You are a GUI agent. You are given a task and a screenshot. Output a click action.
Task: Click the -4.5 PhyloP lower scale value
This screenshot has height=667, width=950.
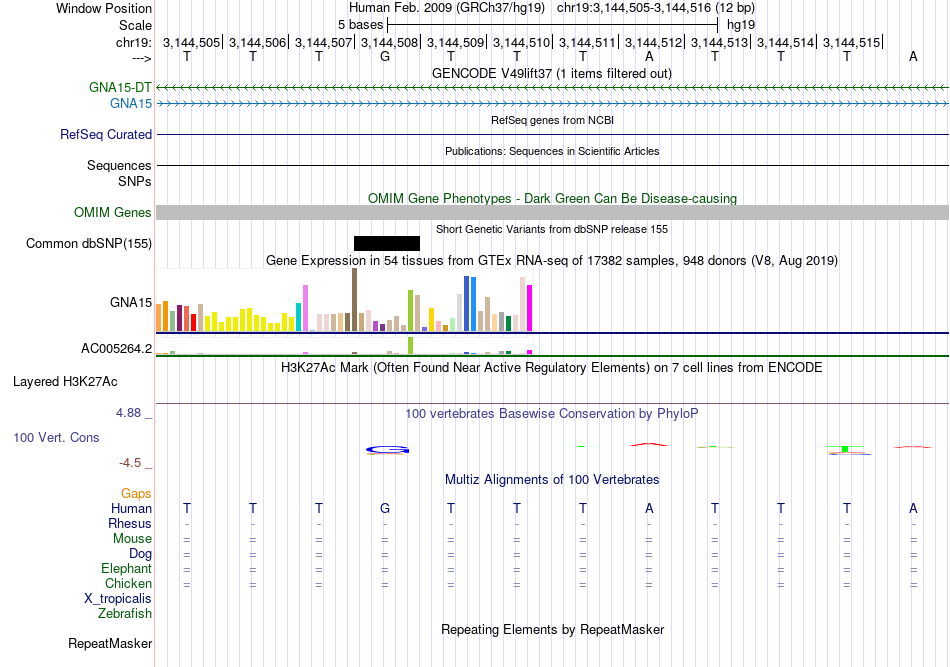pyautogui.click(x=130, y=463)
